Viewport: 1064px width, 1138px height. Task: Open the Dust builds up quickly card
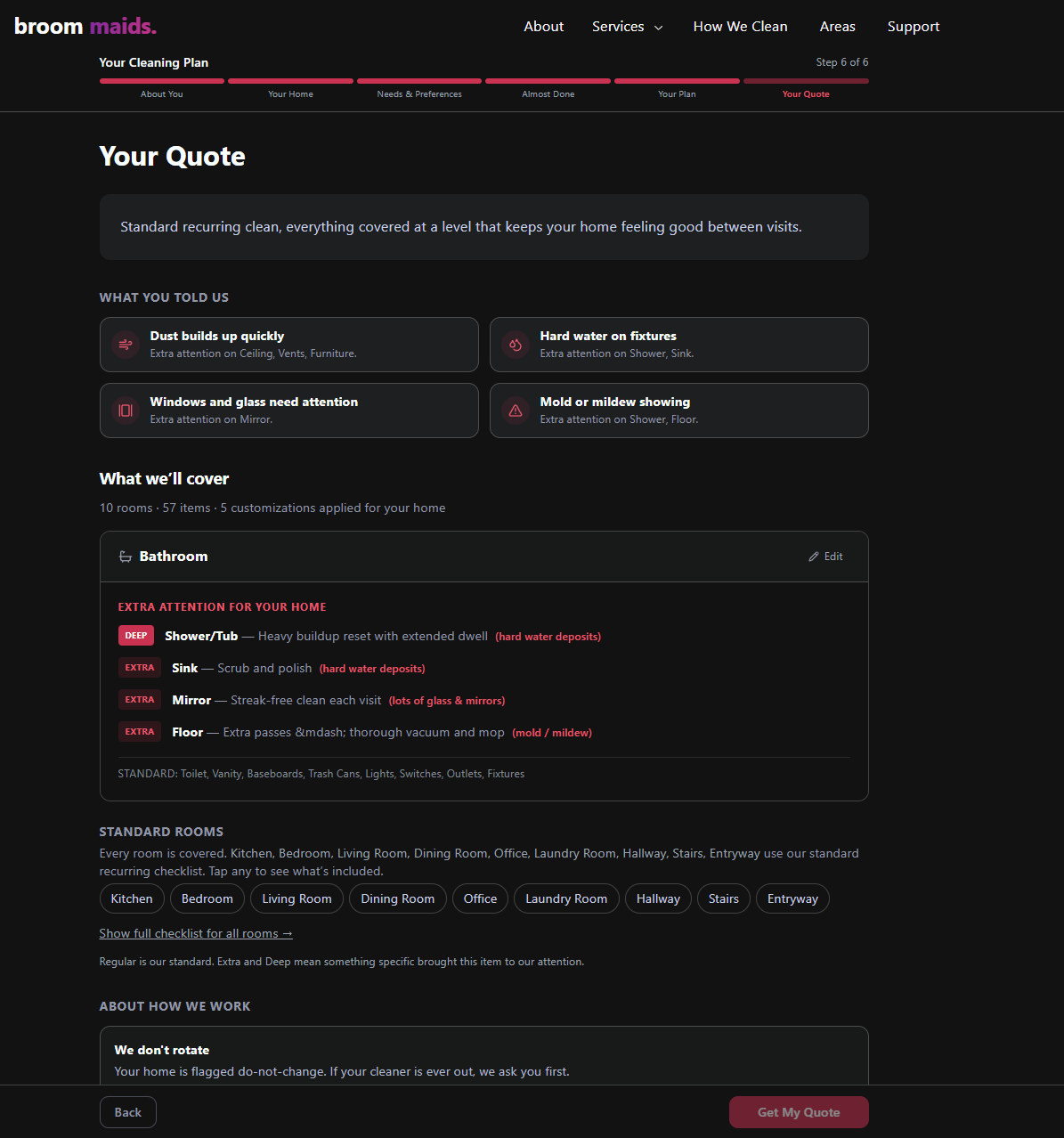pyautogui.click(x=289, y=345)
